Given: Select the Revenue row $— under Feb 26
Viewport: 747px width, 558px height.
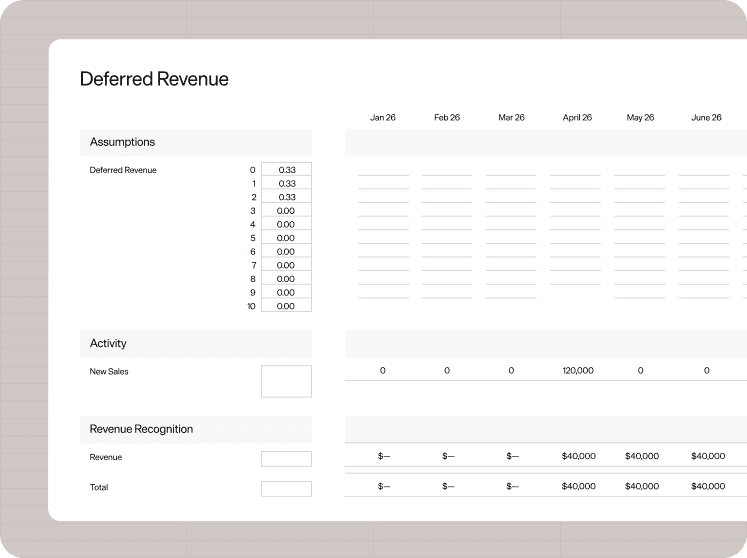Looking at the screenshot, I should tap(448, 456).
